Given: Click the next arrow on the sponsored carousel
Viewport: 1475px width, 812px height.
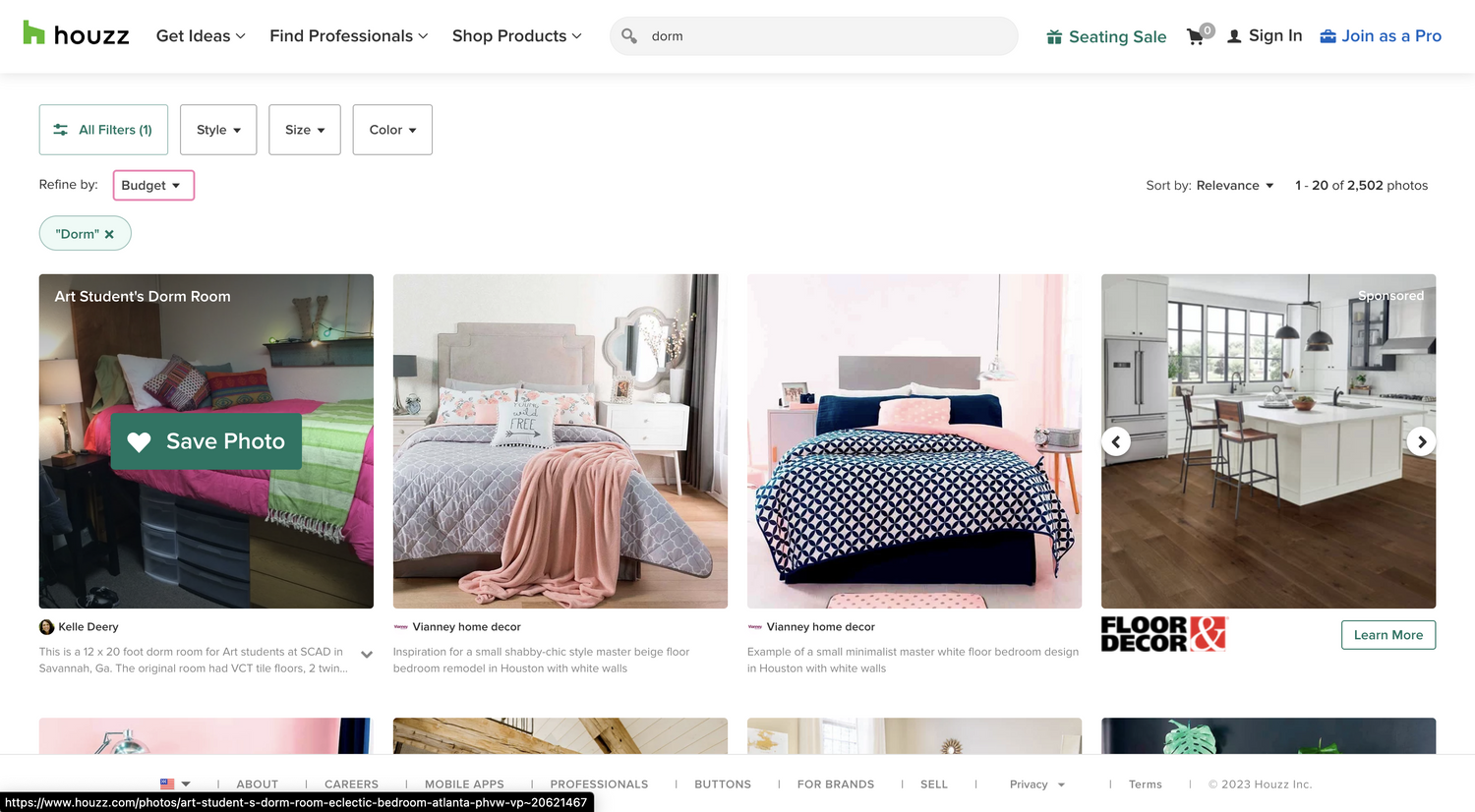Looking at the screenshot, I should (1421, 441).
